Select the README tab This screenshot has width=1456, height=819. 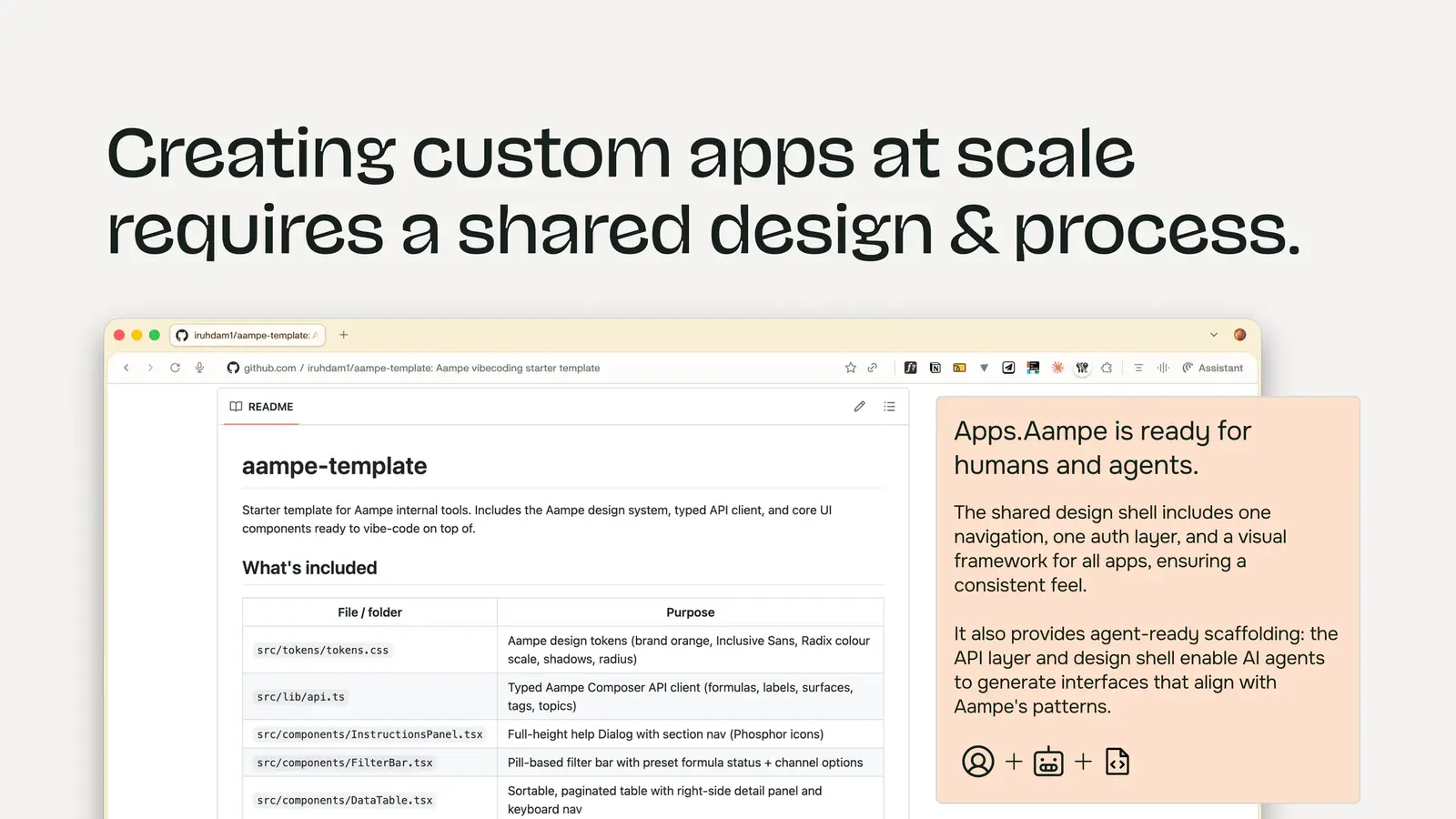[262, 407]
